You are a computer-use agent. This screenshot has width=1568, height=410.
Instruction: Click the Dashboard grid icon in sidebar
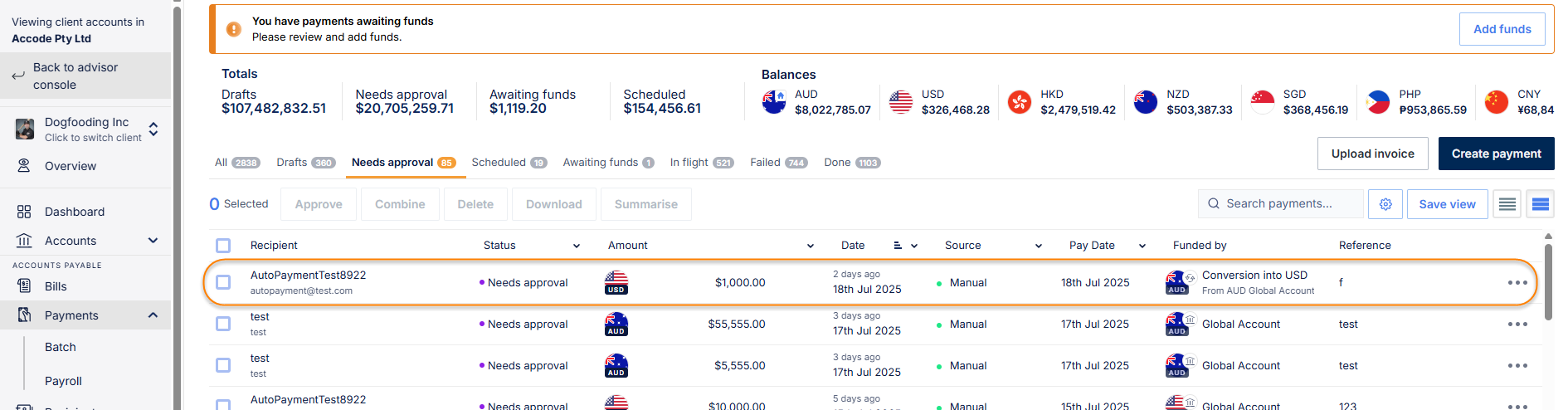(24, 212)
